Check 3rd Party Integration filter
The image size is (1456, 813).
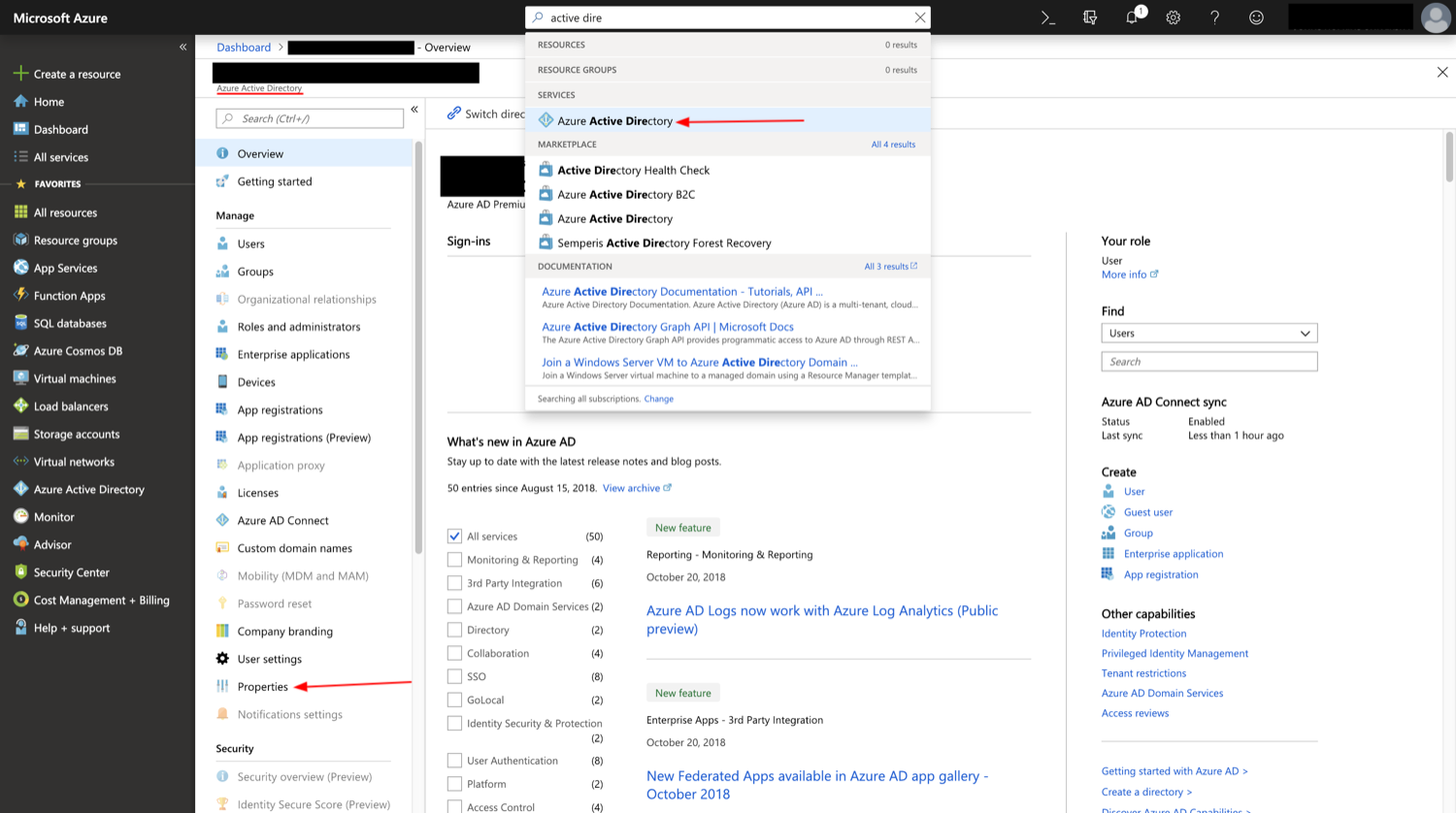tap(454, 583)
